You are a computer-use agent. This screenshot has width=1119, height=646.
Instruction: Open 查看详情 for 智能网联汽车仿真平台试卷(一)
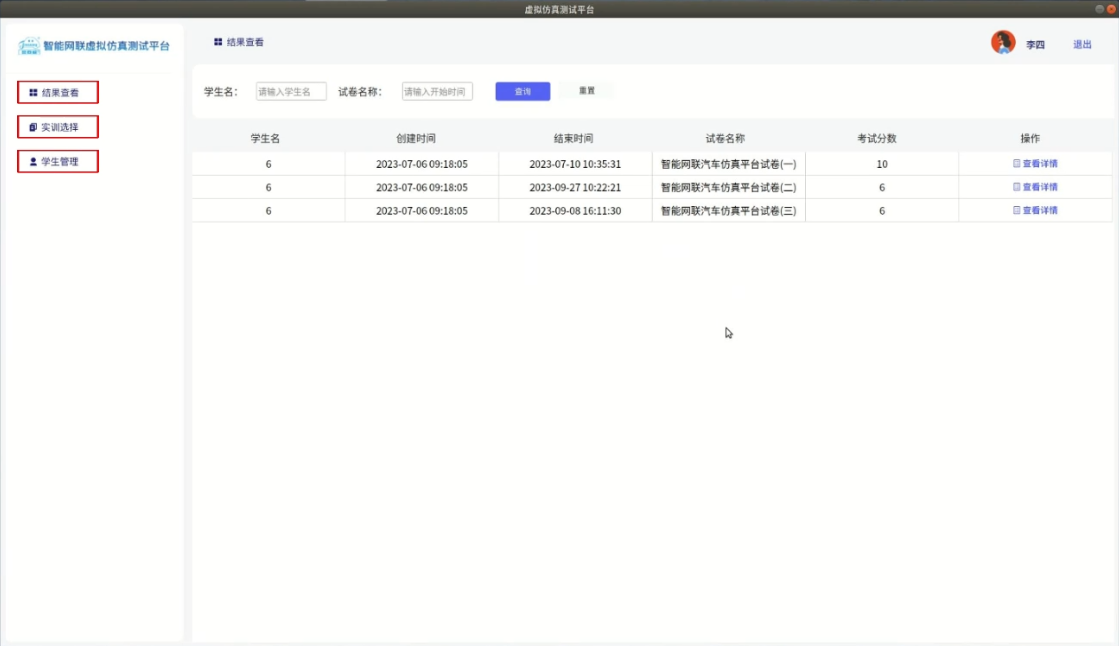pos(1040,162)
